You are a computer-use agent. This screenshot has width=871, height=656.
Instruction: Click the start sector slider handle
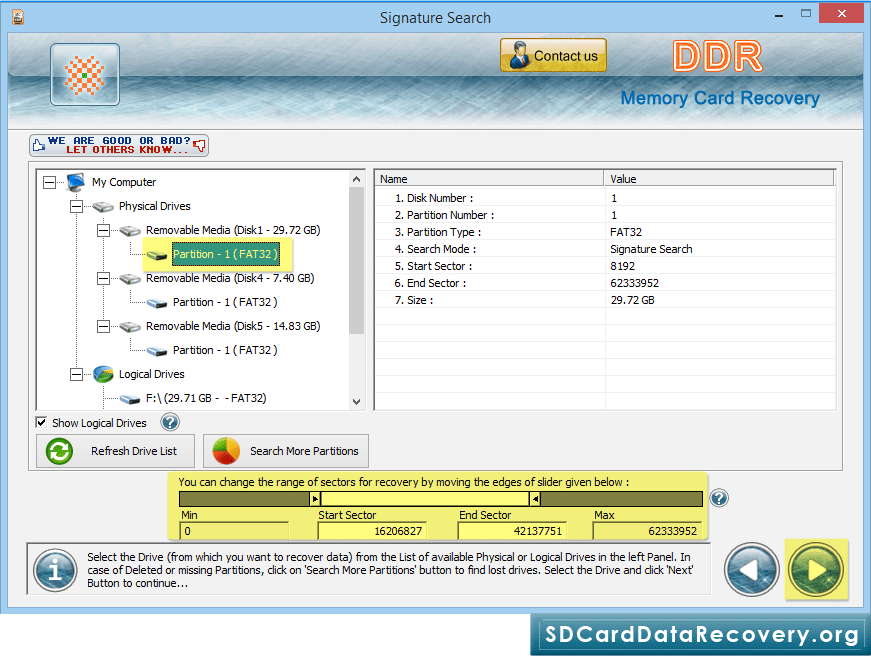pos(315,499)
